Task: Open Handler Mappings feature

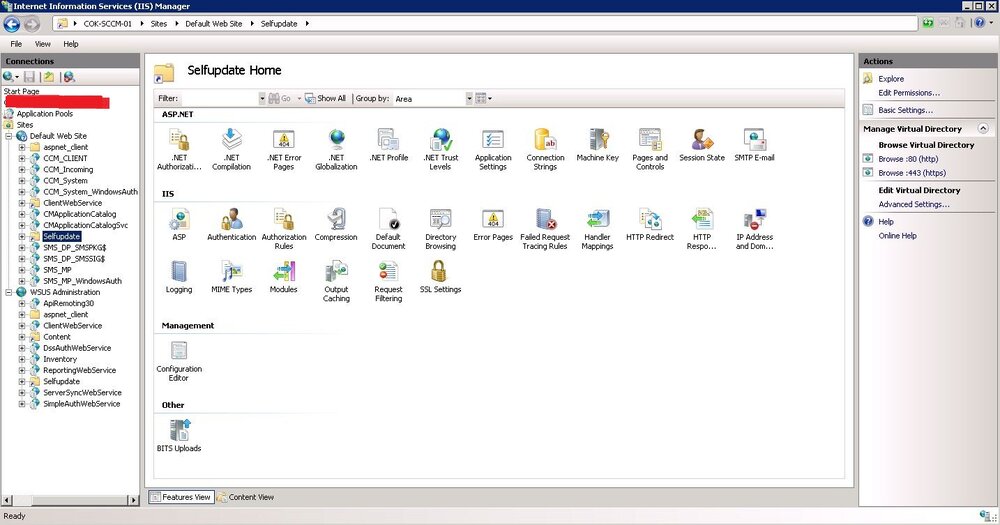Action: 598,228
